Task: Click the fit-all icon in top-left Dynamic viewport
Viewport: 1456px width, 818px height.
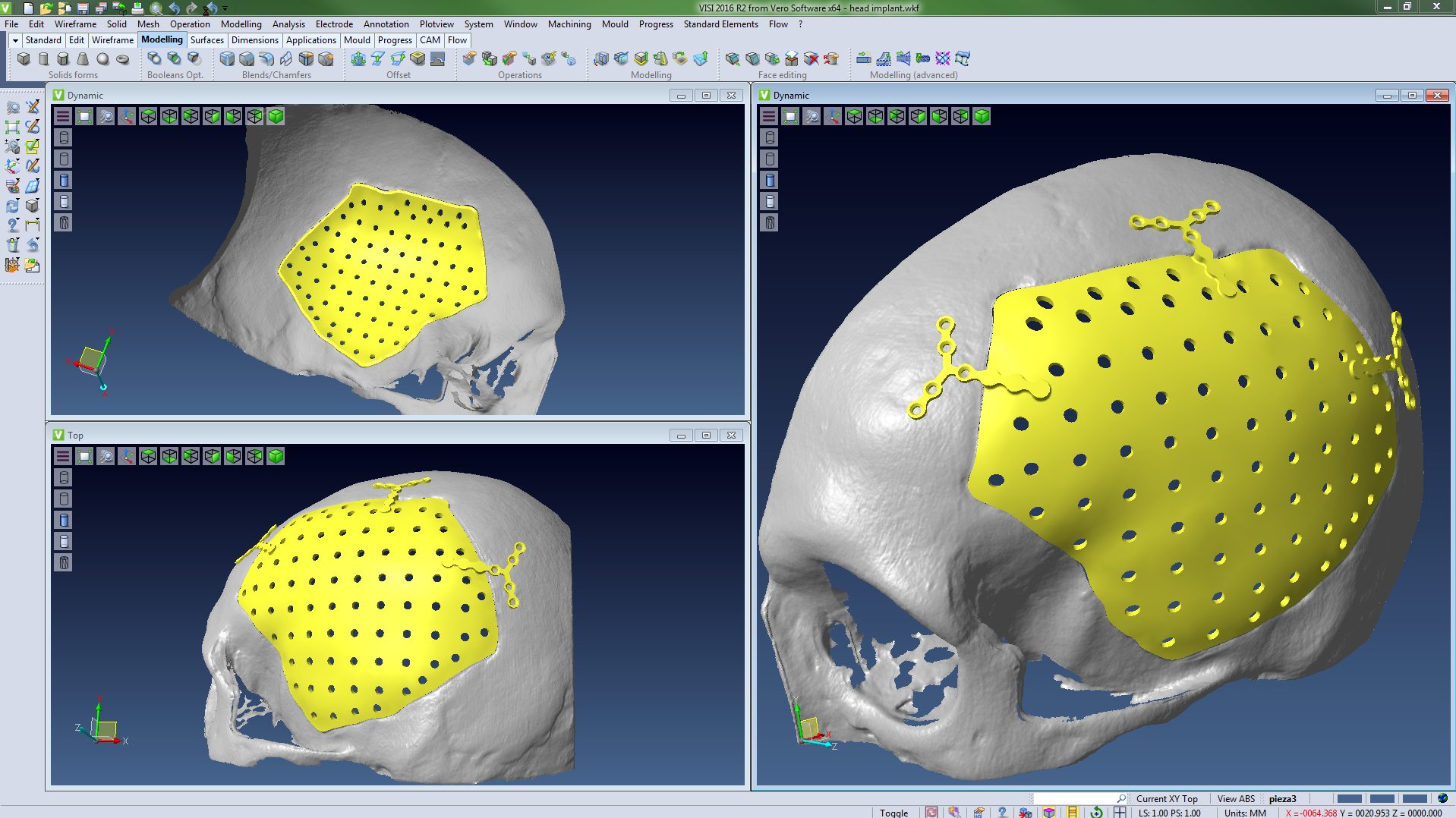Action: point(84,116)
